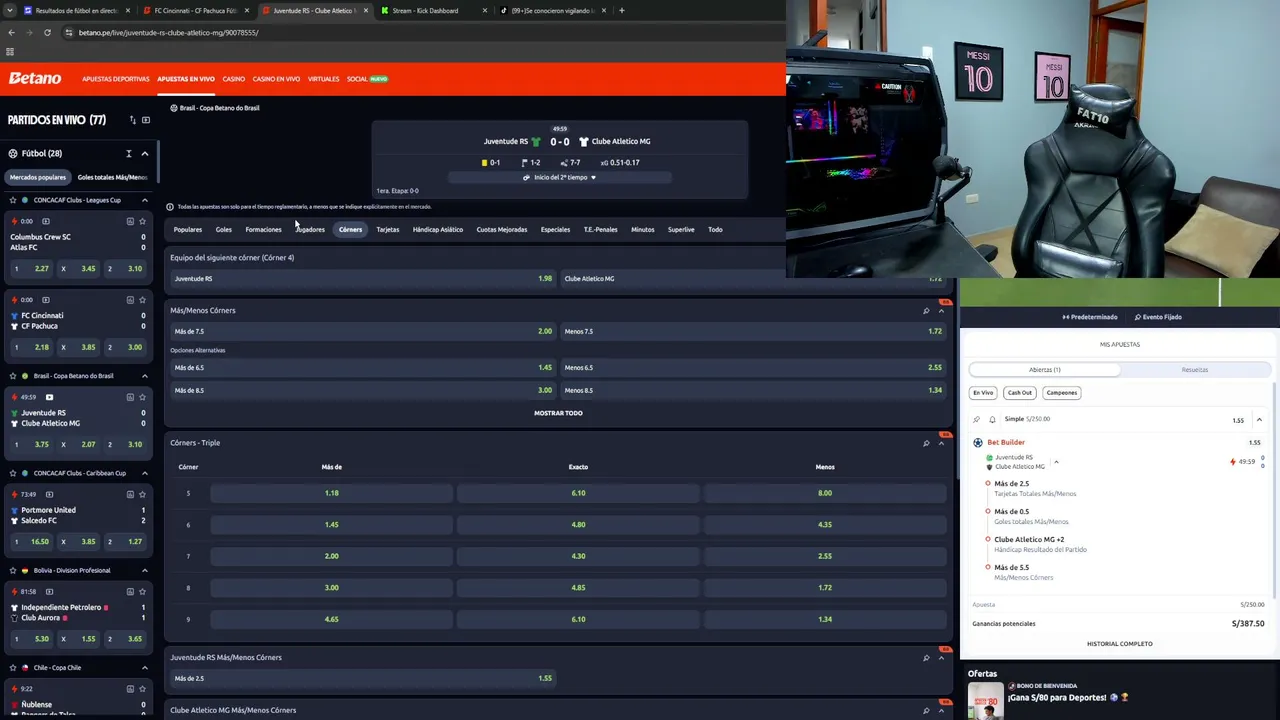Reload the browser page

pos(47,32)
